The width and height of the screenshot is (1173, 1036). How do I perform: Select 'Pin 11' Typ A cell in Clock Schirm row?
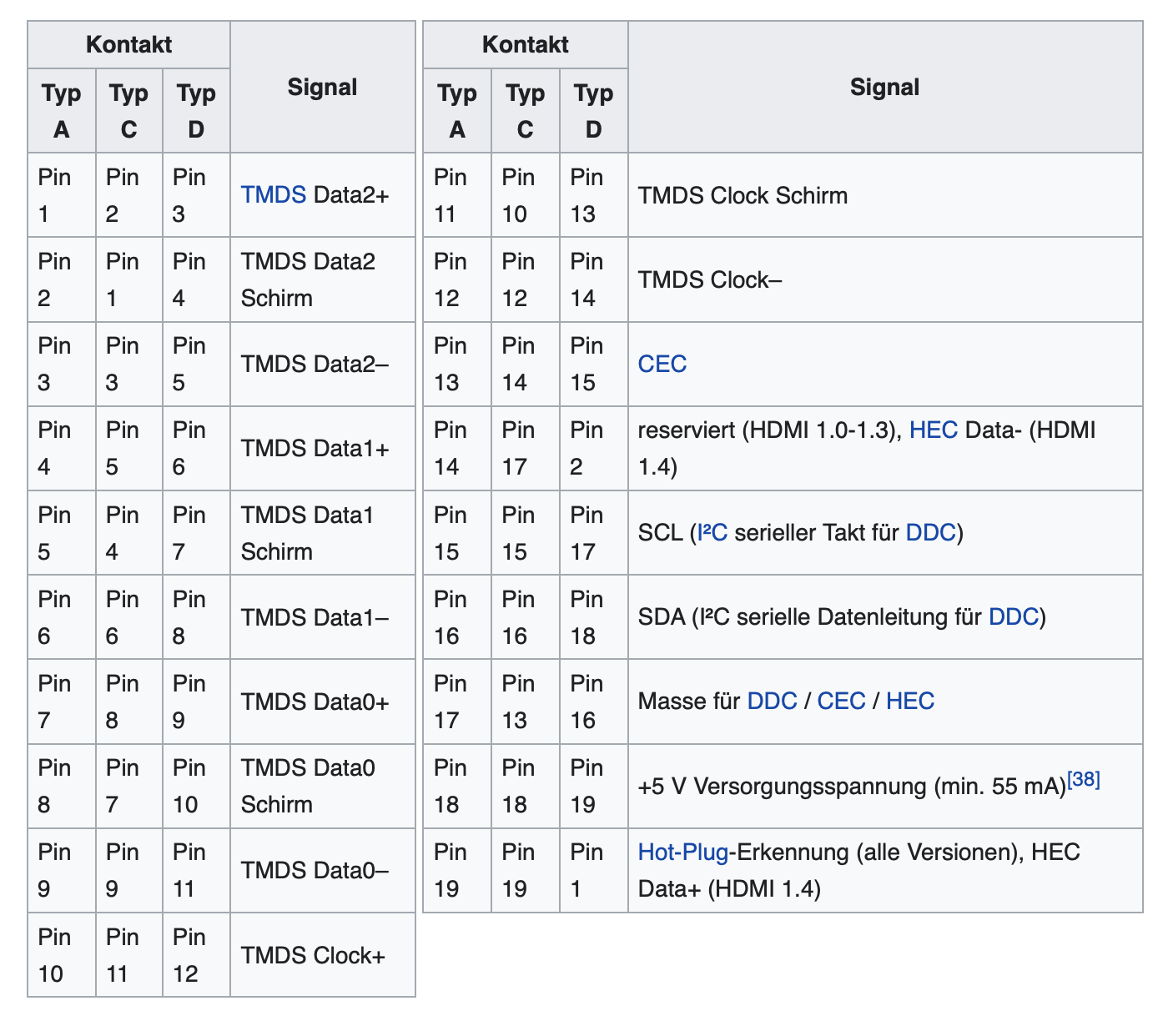(457, 195)
